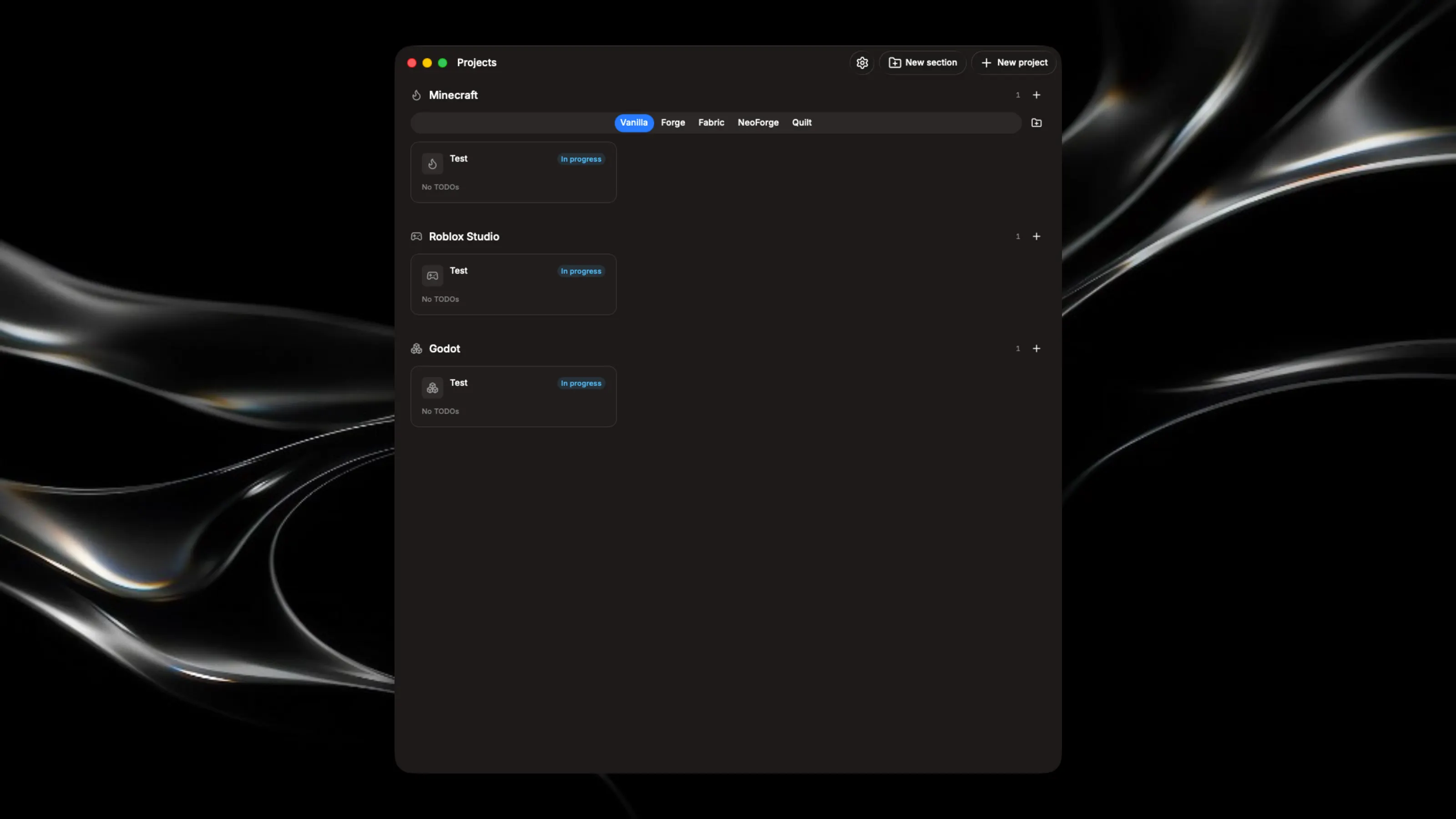Add a project to Roblox Studio section
Viewport: 1456px width, 819px height.
(1036, 237)
